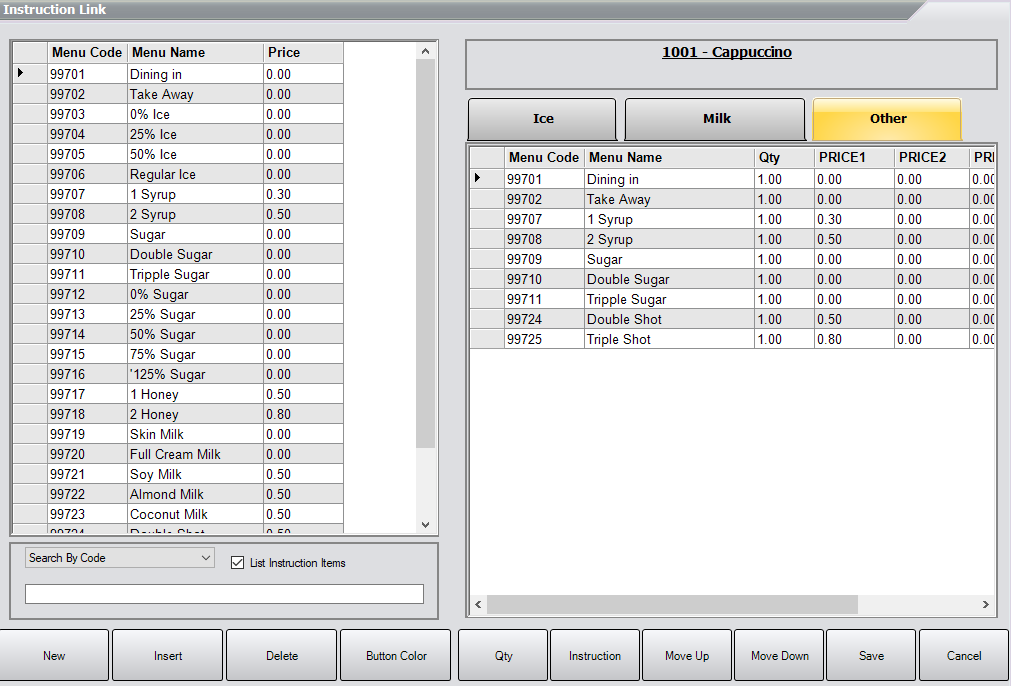This screenshot has width=1011, height=686.
Task: Open the Button Color option
Action: [x=396, y=656]
